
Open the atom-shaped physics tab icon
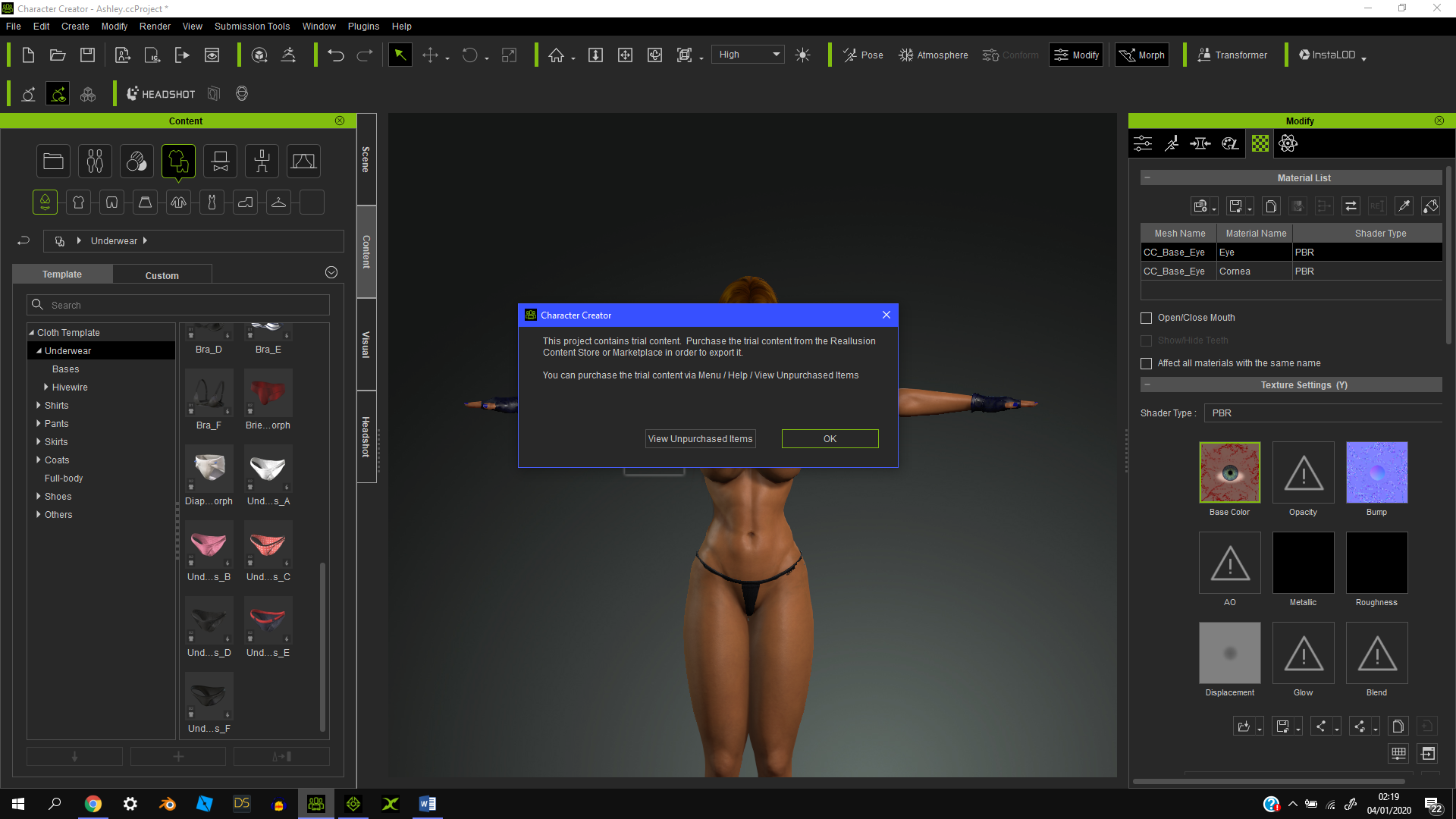1288,143
